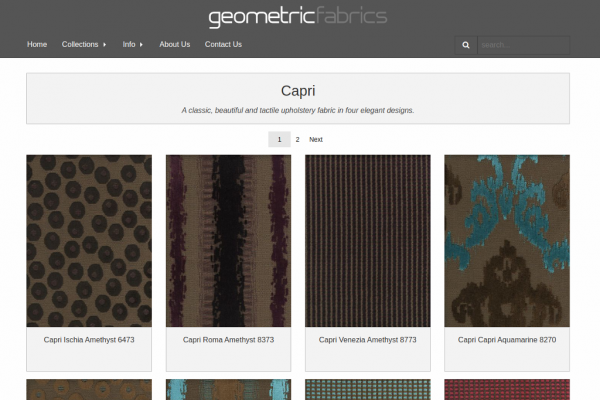This screenshot has width=600, height=400.
Task: Open Capri Capri Aquamarine fabric image
Action: pos(507,240)
